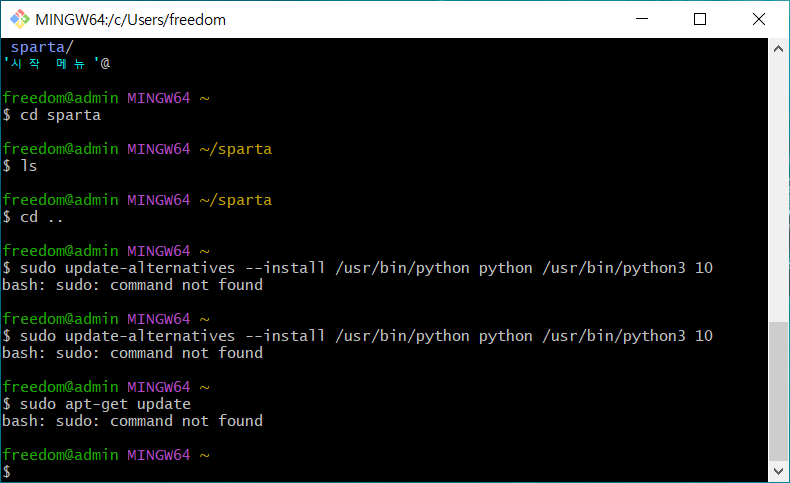Image resolution: width=790 pixels, height=483 pixels.
Task: Click the scrollbar up arrow
Action: 778,49
